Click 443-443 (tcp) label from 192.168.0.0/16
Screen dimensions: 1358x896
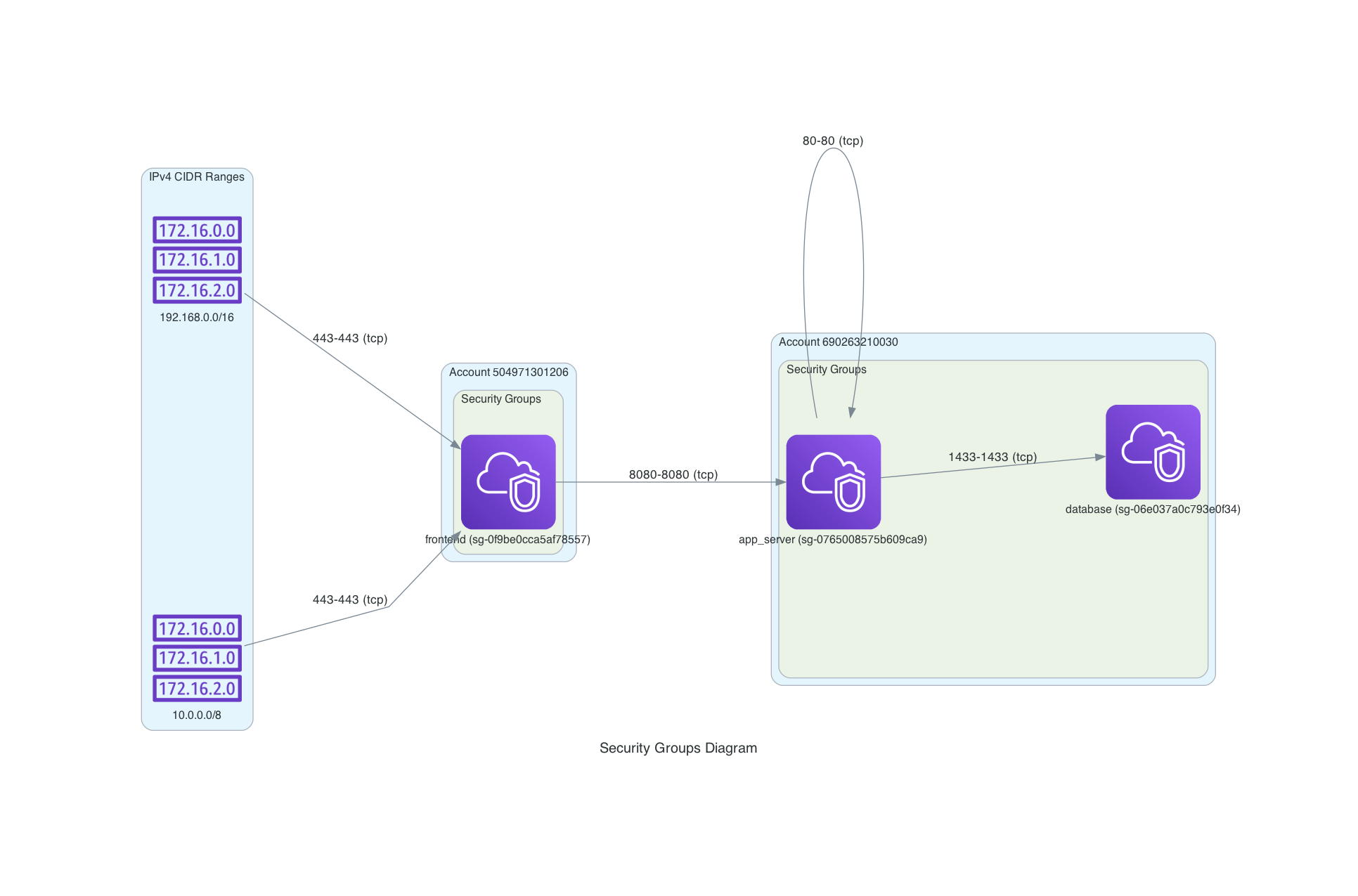[x=350, y=339]
